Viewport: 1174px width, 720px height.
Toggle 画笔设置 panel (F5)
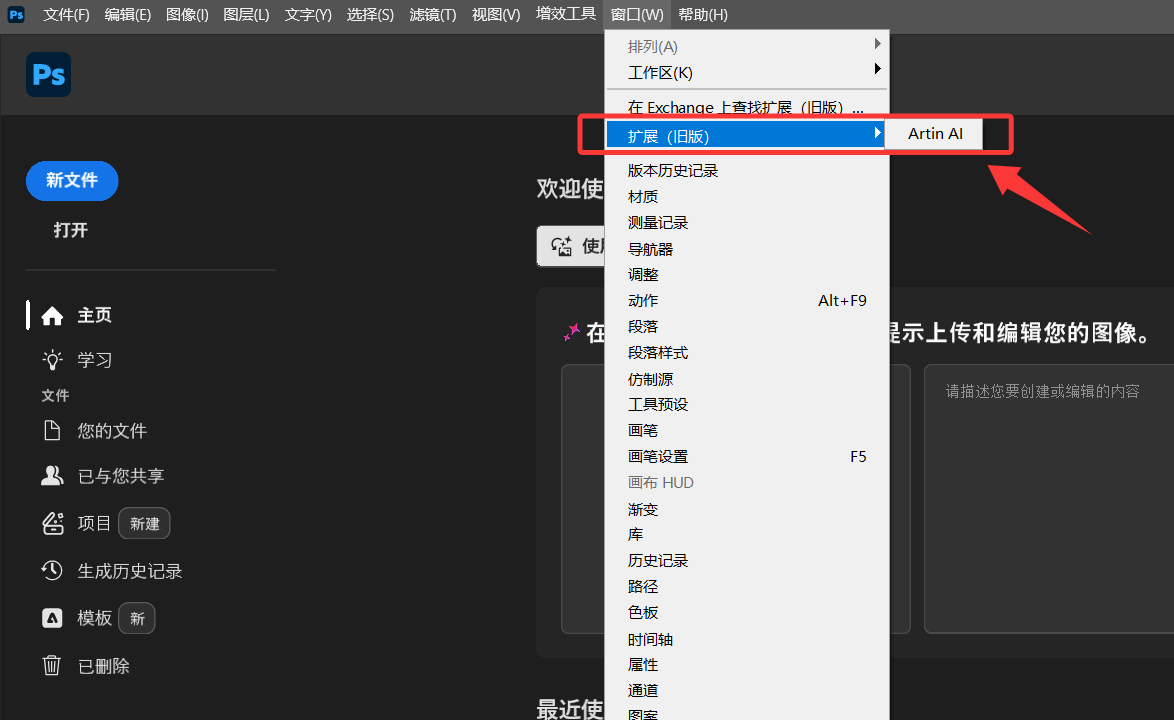pyautogui.click(x=747, y=457)
